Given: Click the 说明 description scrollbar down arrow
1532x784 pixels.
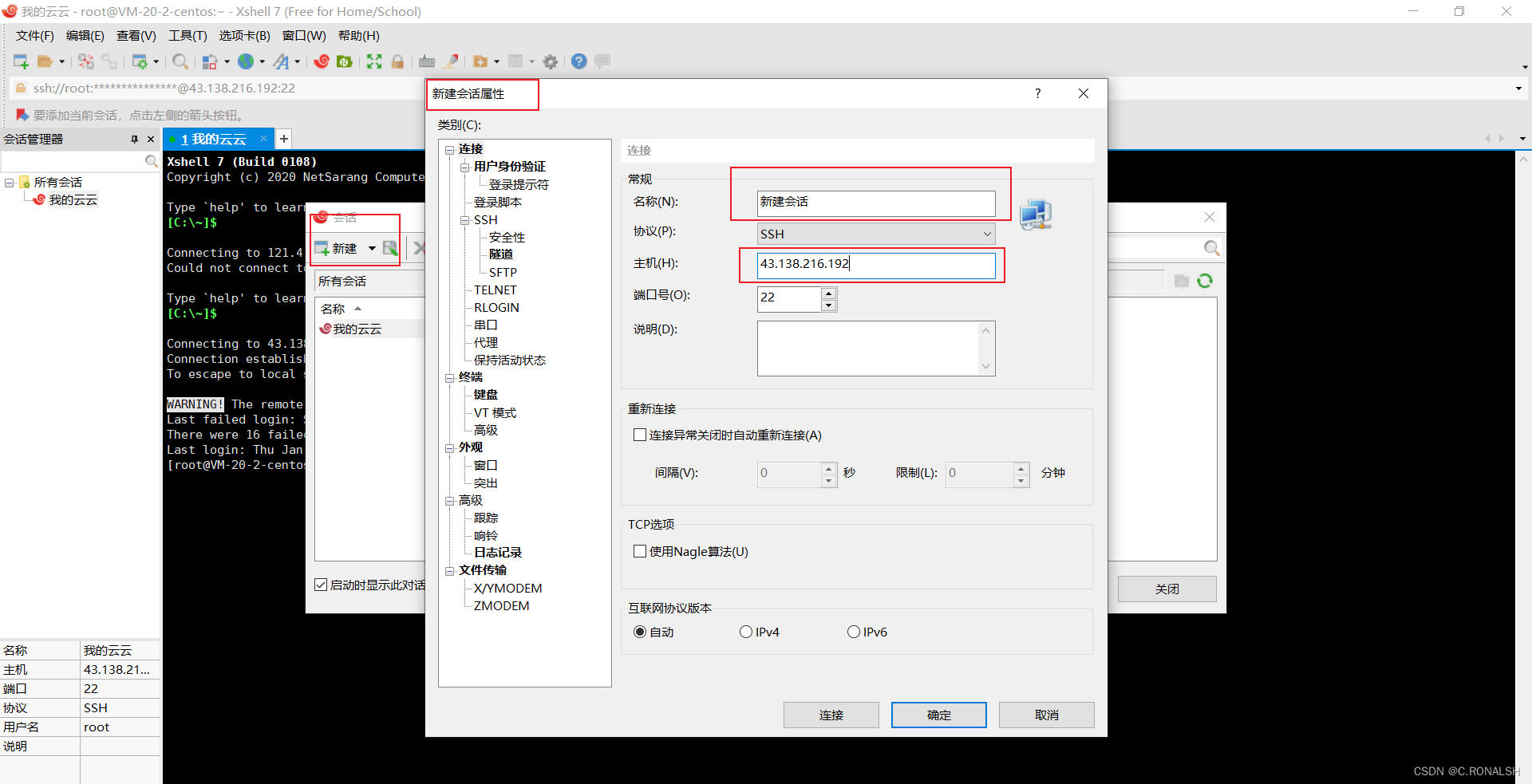Looking at the screenshot, I should [x=986, y=367].
